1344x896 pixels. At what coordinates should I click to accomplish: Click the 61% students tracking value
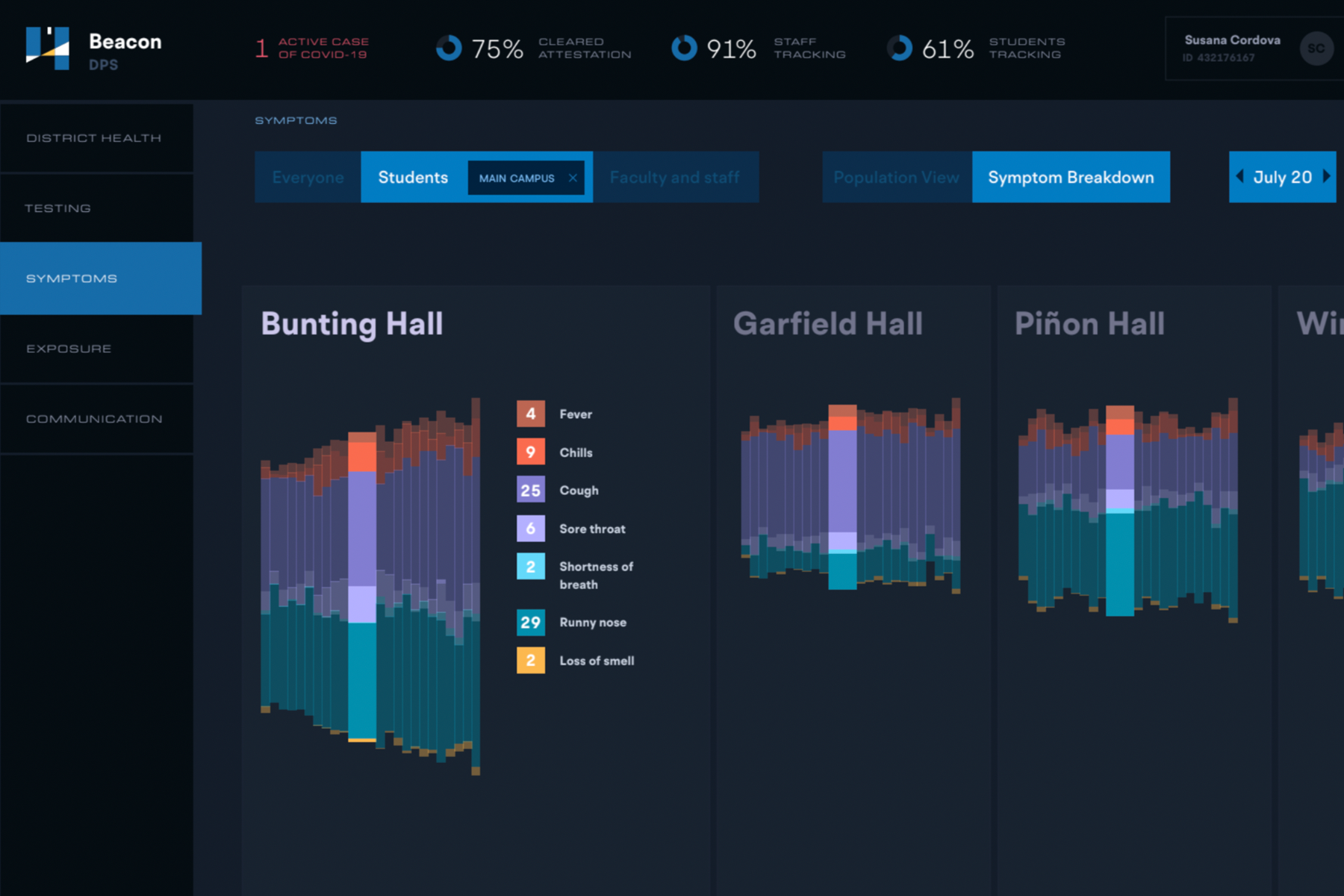pos(948,49)
